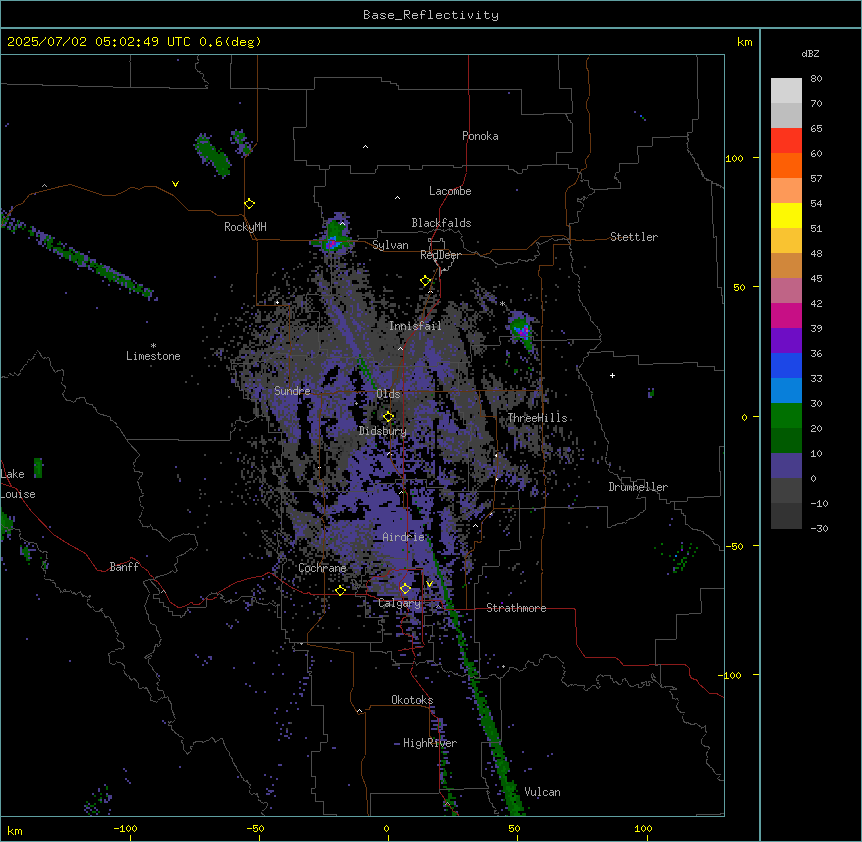Click the Red Deer label
Screen dimensions: 862x842
[440, 255]
